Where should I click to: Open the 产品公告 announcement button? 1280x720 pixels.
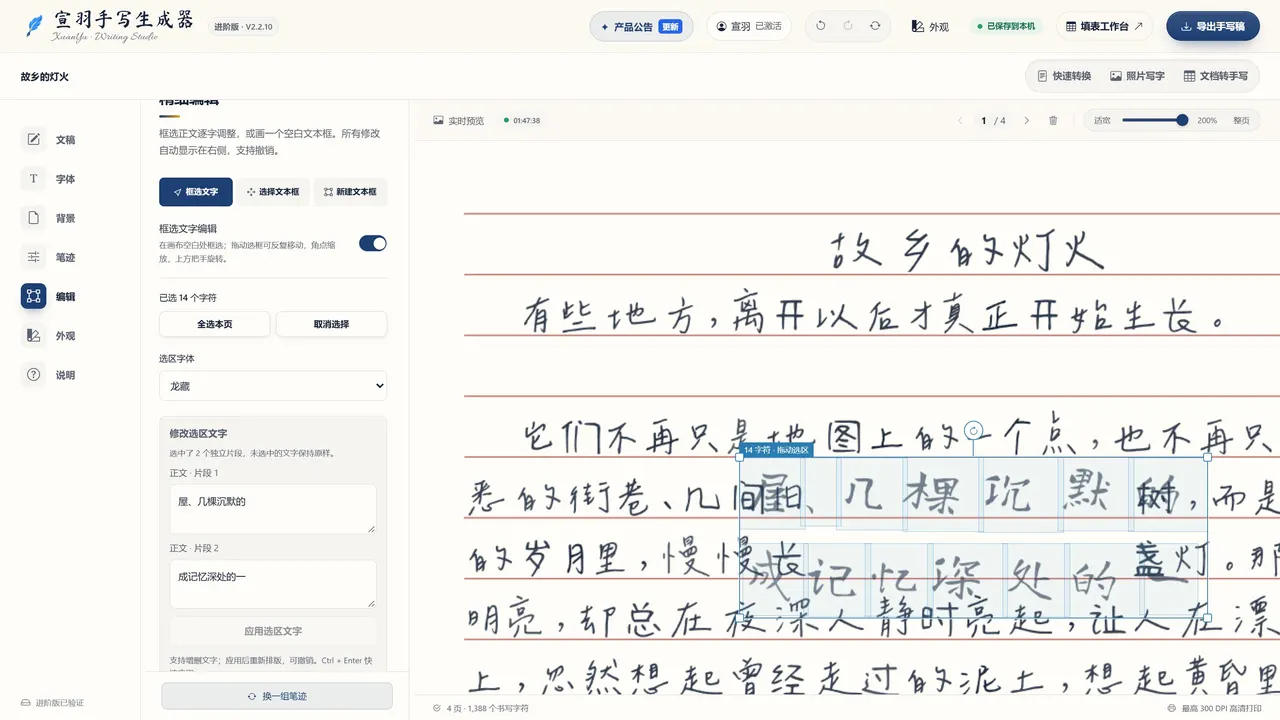642,26
